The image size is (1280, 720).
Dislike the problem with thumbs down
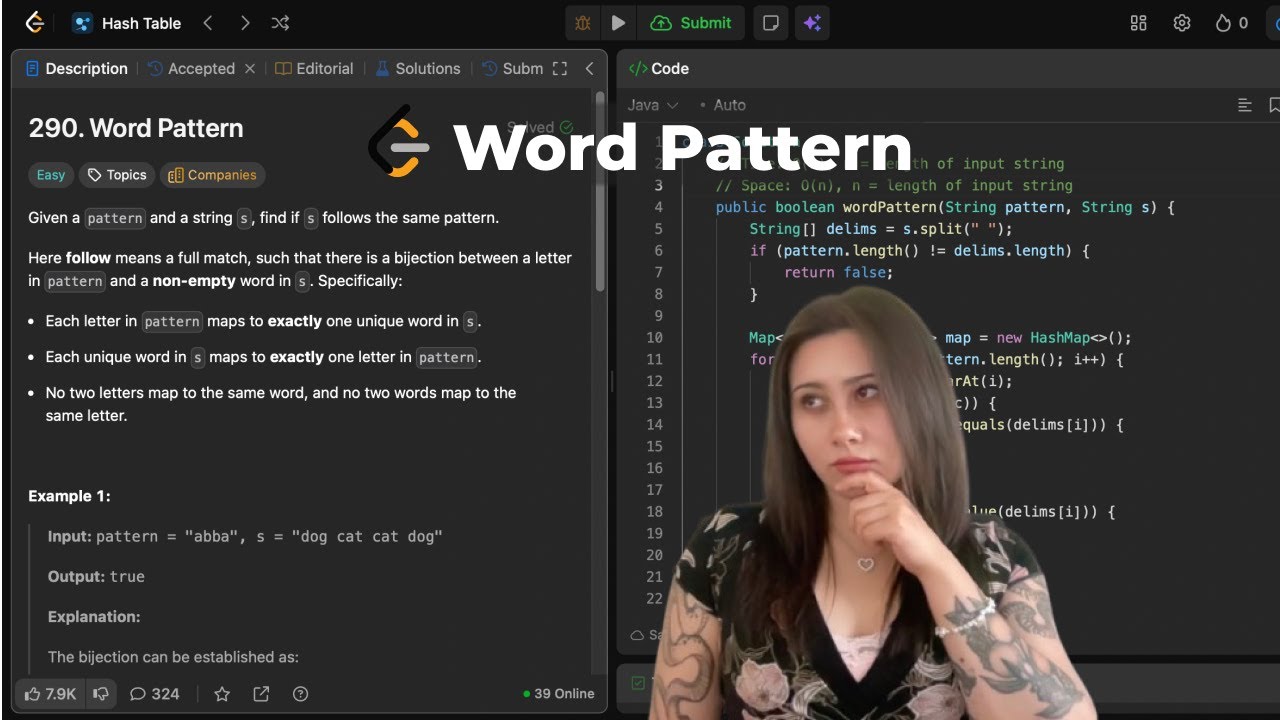[x=100, y=694]
